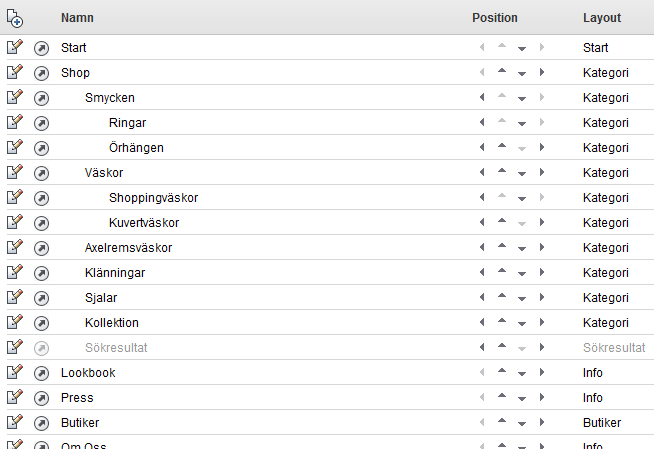Image resolution: width=654 pixels, height=449 pixels.
Task: Edit the Väskor row
Action: point(15,172)
